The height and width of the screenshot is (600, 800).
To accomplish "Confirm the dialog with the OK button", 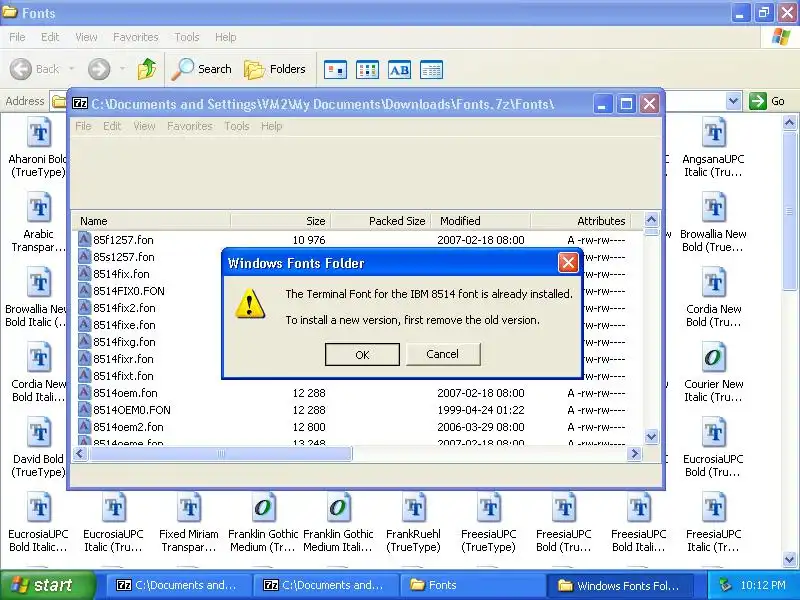I will (362, 354).
